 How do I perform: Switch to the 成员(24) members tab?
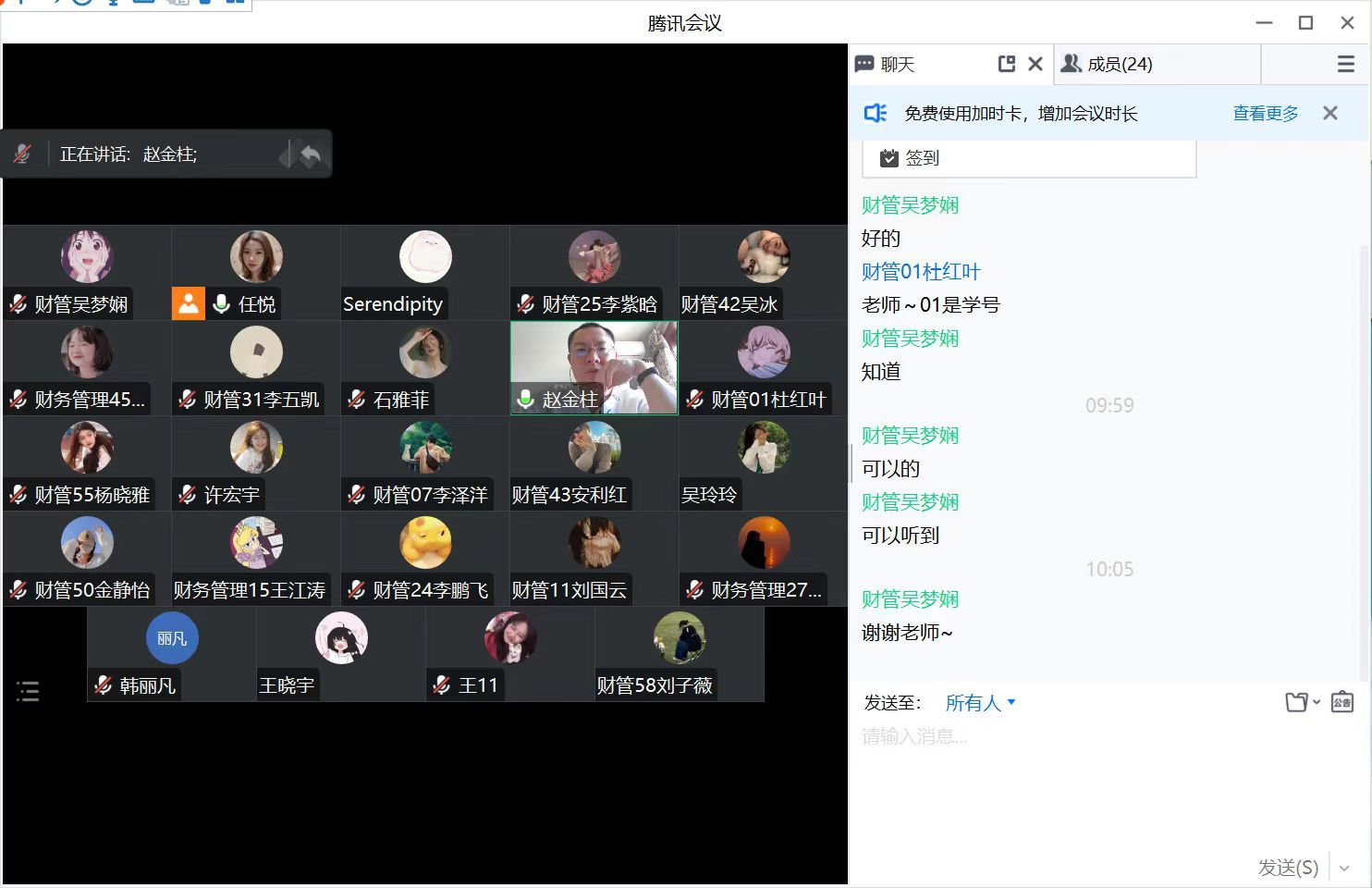1108,64
